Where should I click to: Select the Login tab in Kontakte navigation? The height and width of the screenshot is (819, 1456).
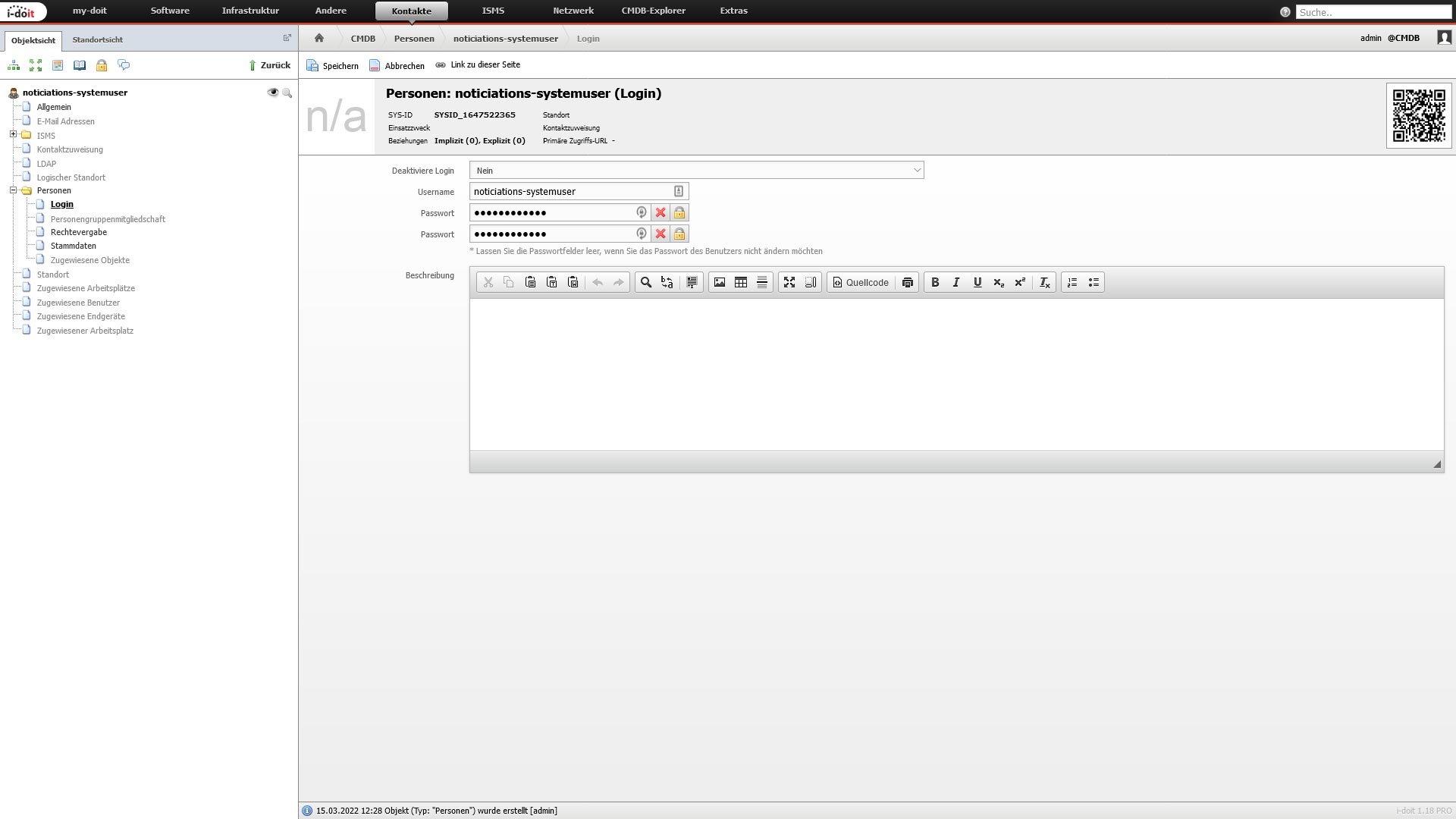62,204
